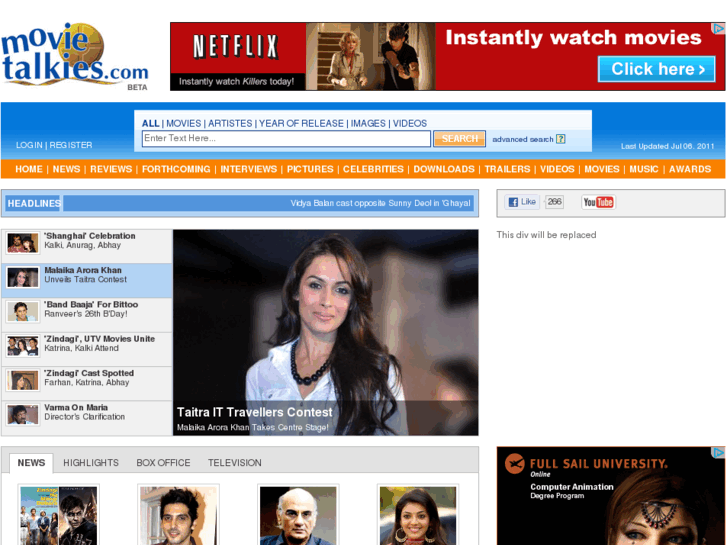Click 'Shanghai' Celebration headline text

[x=90, y=236]
